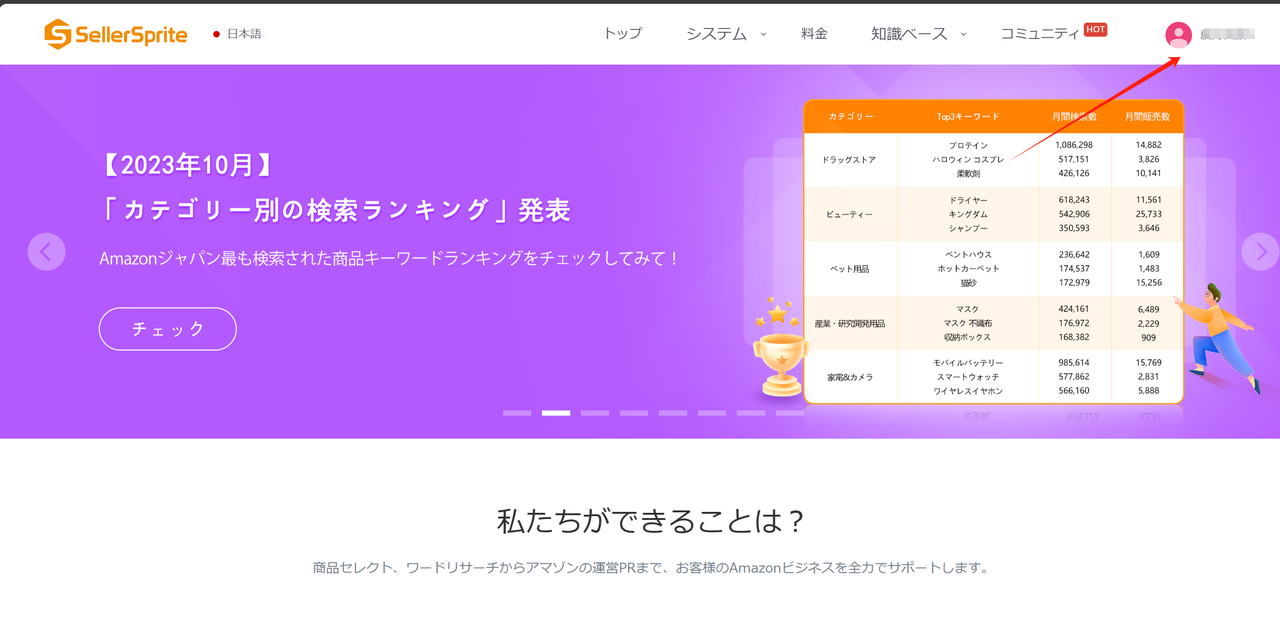
Task: Open the システム menu
Action: tap(716, 33)
